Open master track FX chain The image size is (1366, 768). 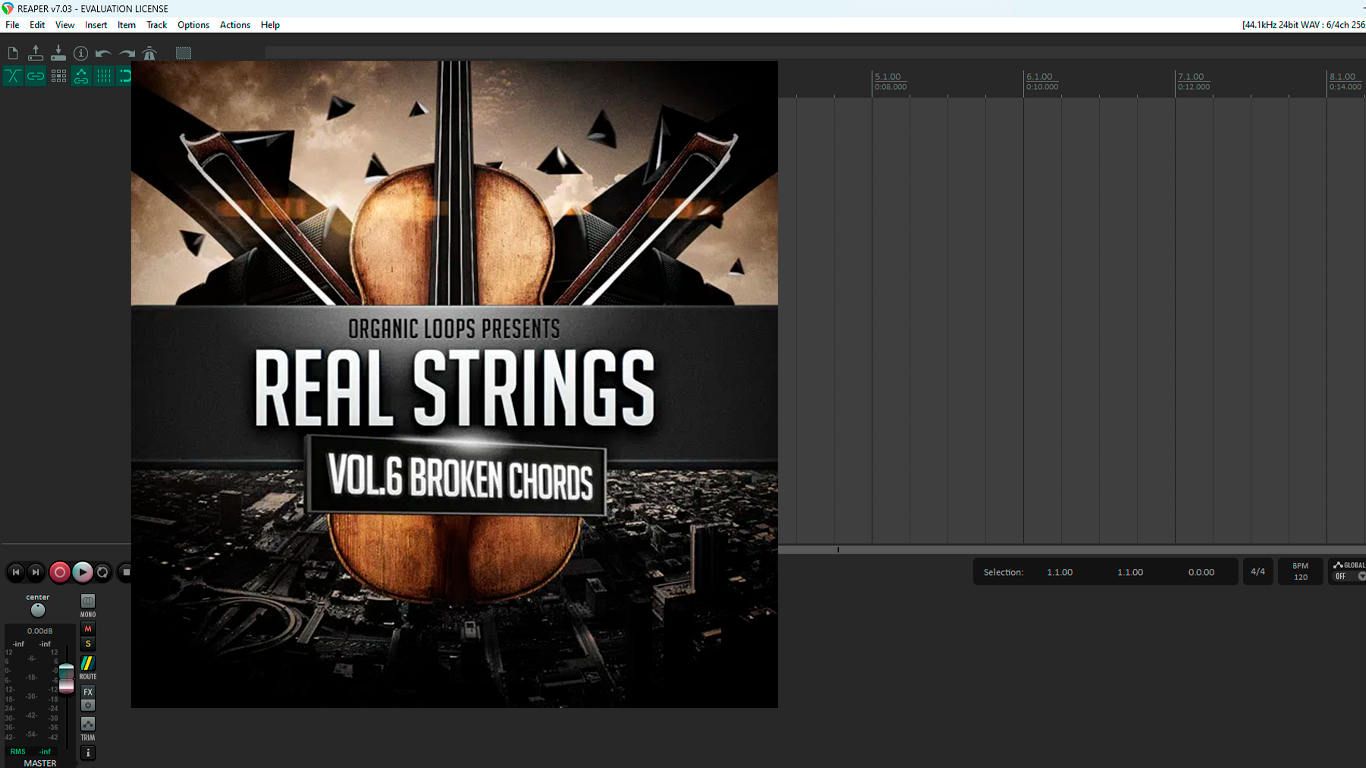tap(88, 692)
